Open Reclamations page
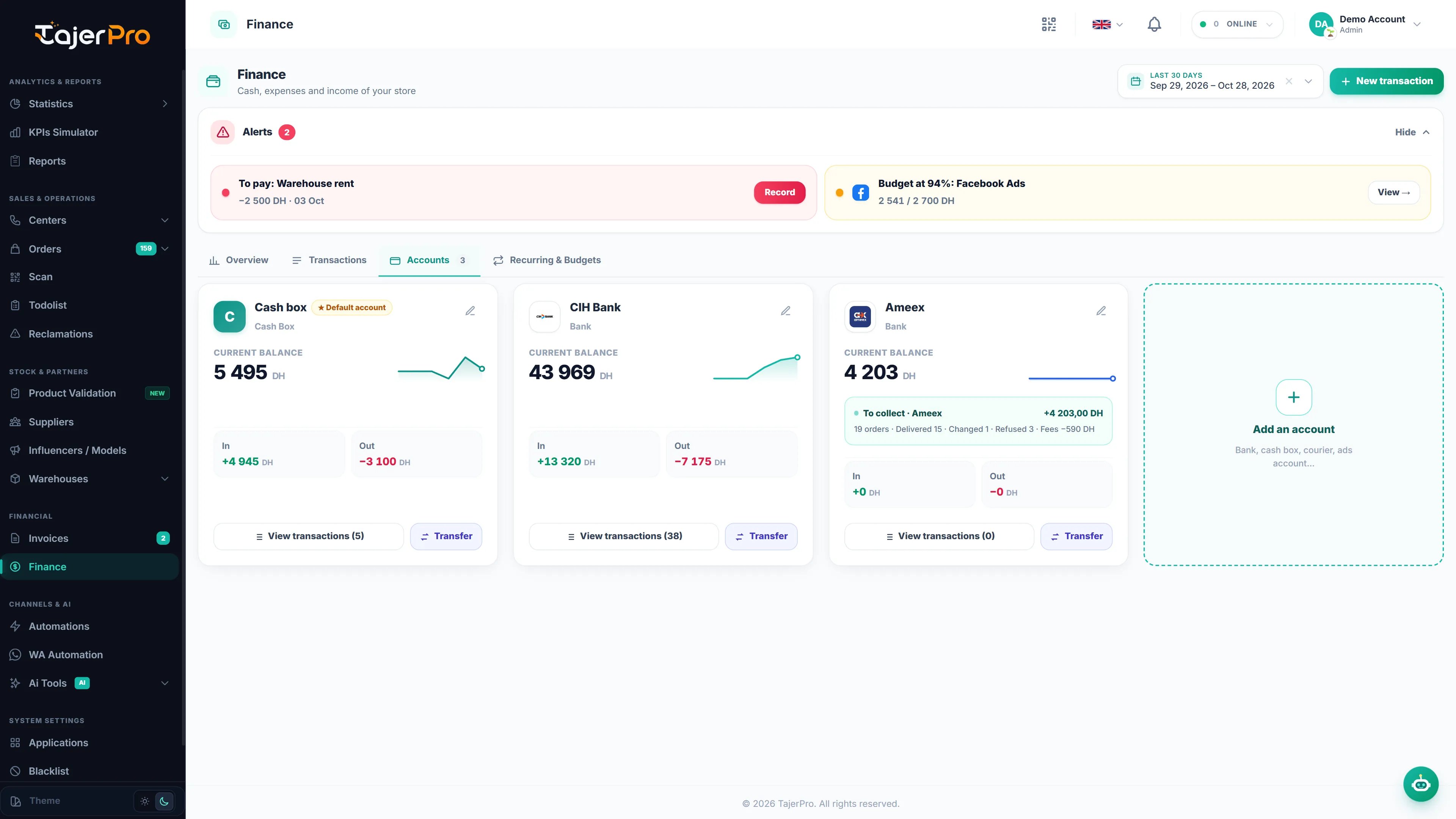The image size is (1456, 819). (89, 334)
